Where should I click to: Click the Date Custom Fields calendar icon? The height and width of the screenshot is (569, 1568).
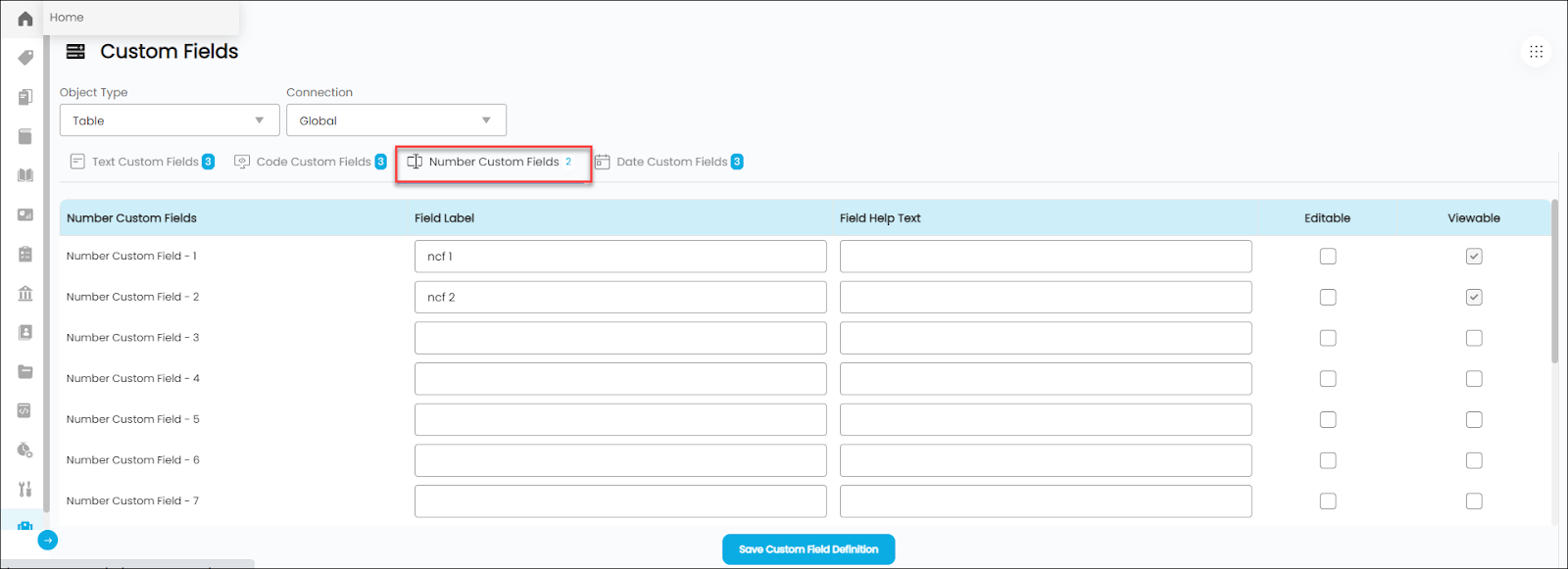pos(602,162)
